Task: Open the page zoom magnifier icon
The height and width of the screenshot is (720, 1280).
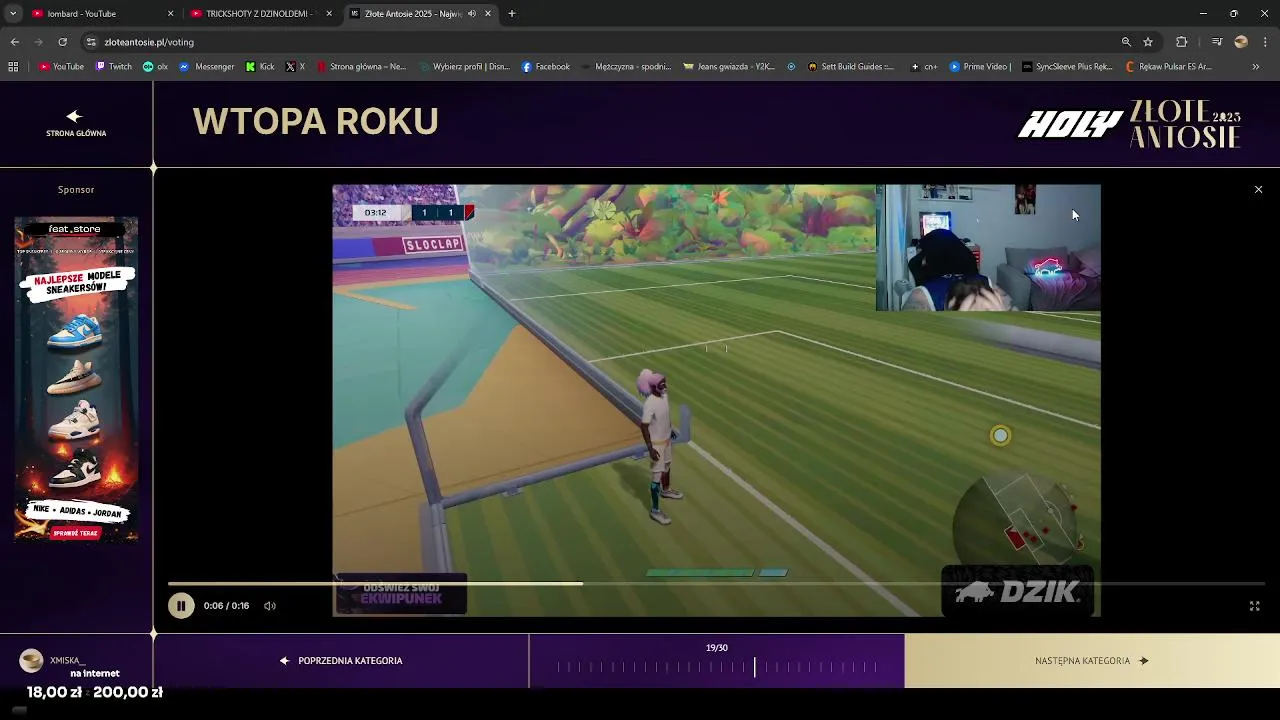Action: click(1126, 42)
